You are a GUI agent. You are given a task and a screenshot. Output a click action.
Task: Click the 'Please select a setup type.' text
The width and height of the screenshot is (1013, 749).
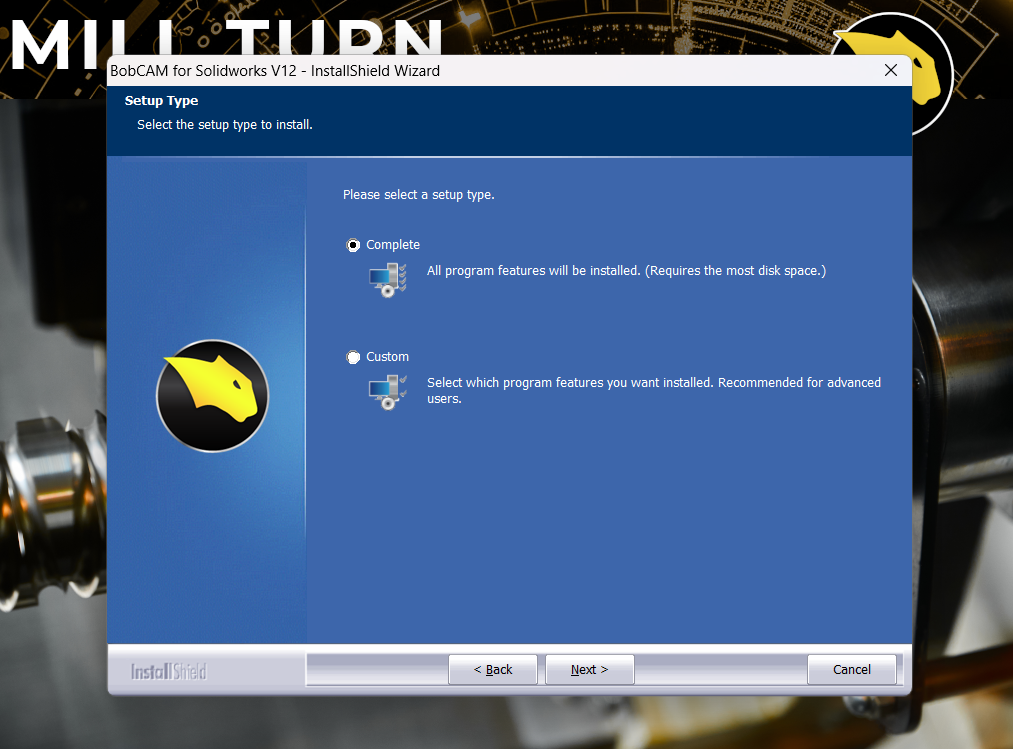[419, 195]
